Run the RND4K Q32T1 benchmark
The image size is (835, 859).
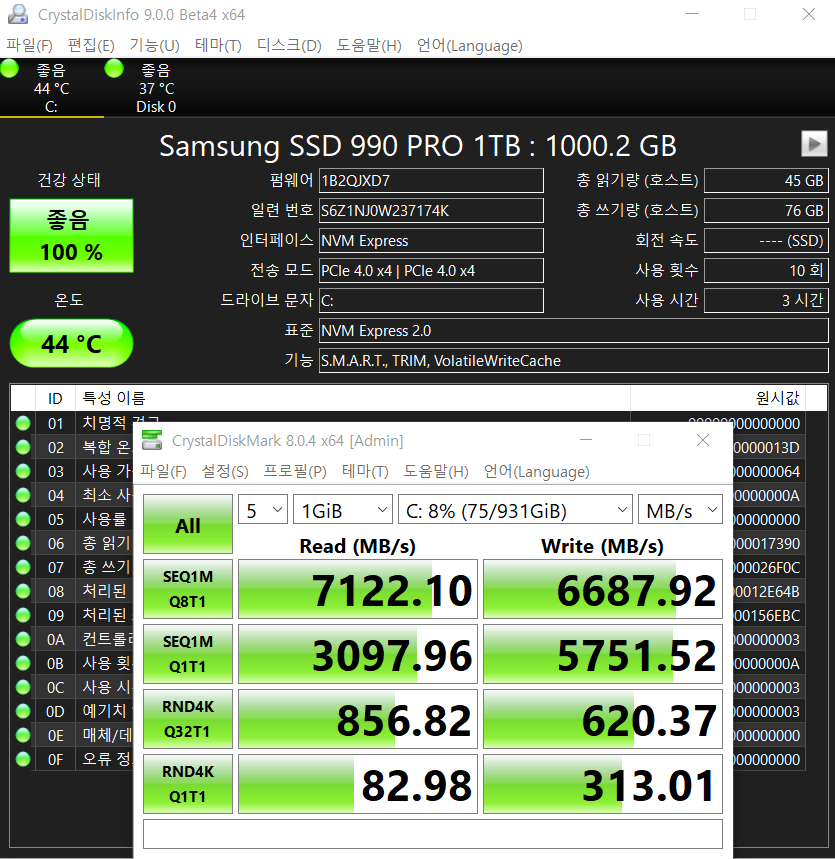(188, 719)
